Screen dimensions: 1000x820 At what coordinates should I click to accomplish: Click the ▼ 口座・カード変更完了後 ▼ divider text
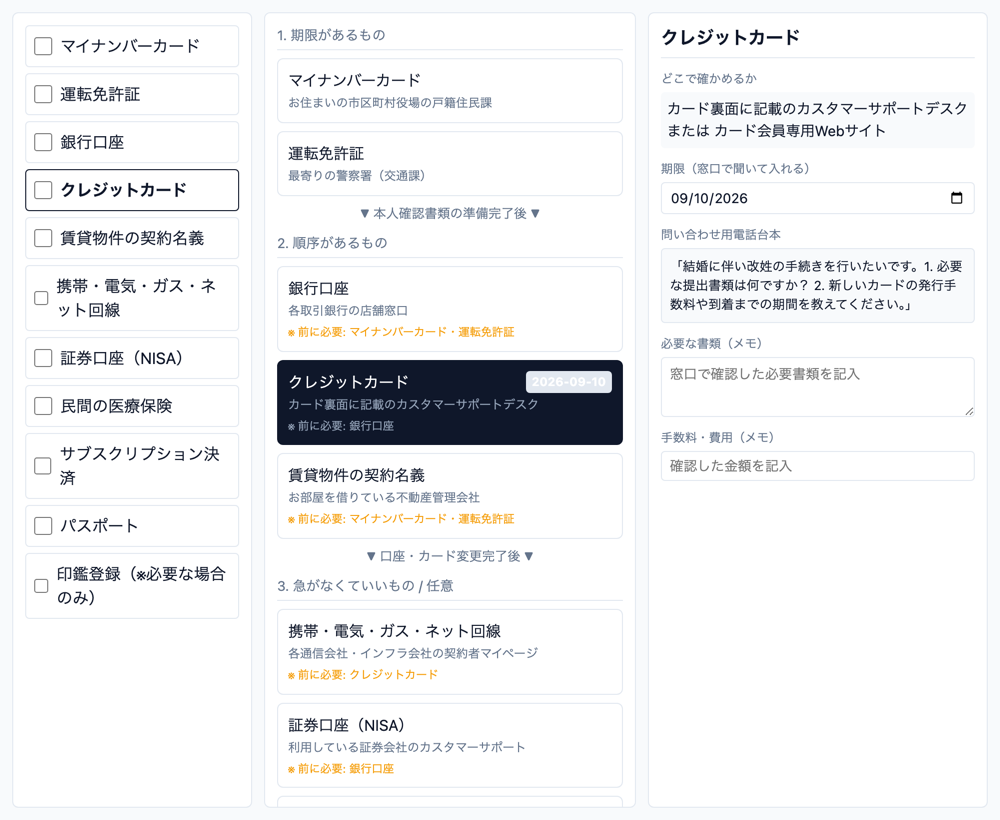[450, 556]
